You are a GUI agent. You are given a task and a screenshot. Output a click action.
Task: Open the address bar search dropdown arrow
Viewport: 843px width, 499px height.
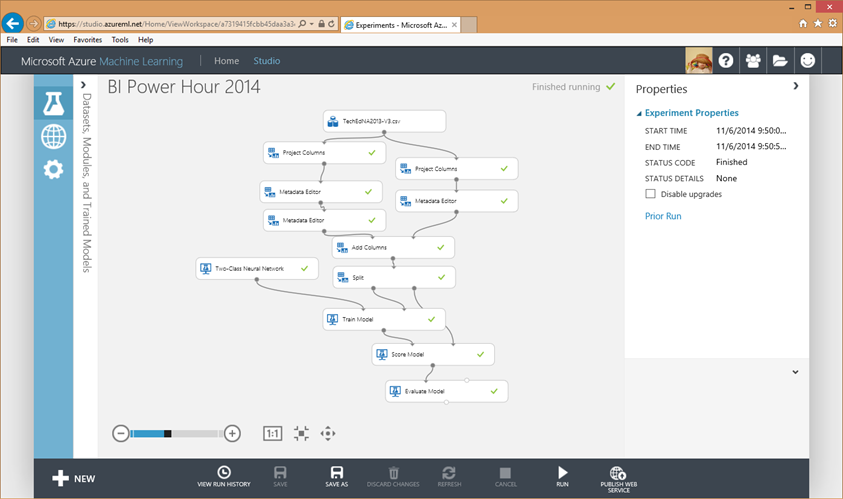coord(311,24)
